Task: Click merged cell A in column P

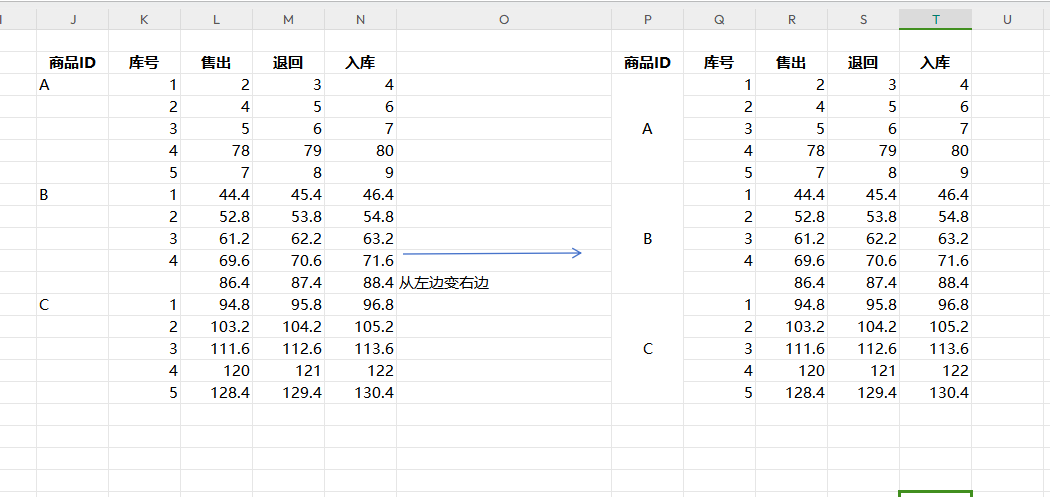Action: [647, 129]
